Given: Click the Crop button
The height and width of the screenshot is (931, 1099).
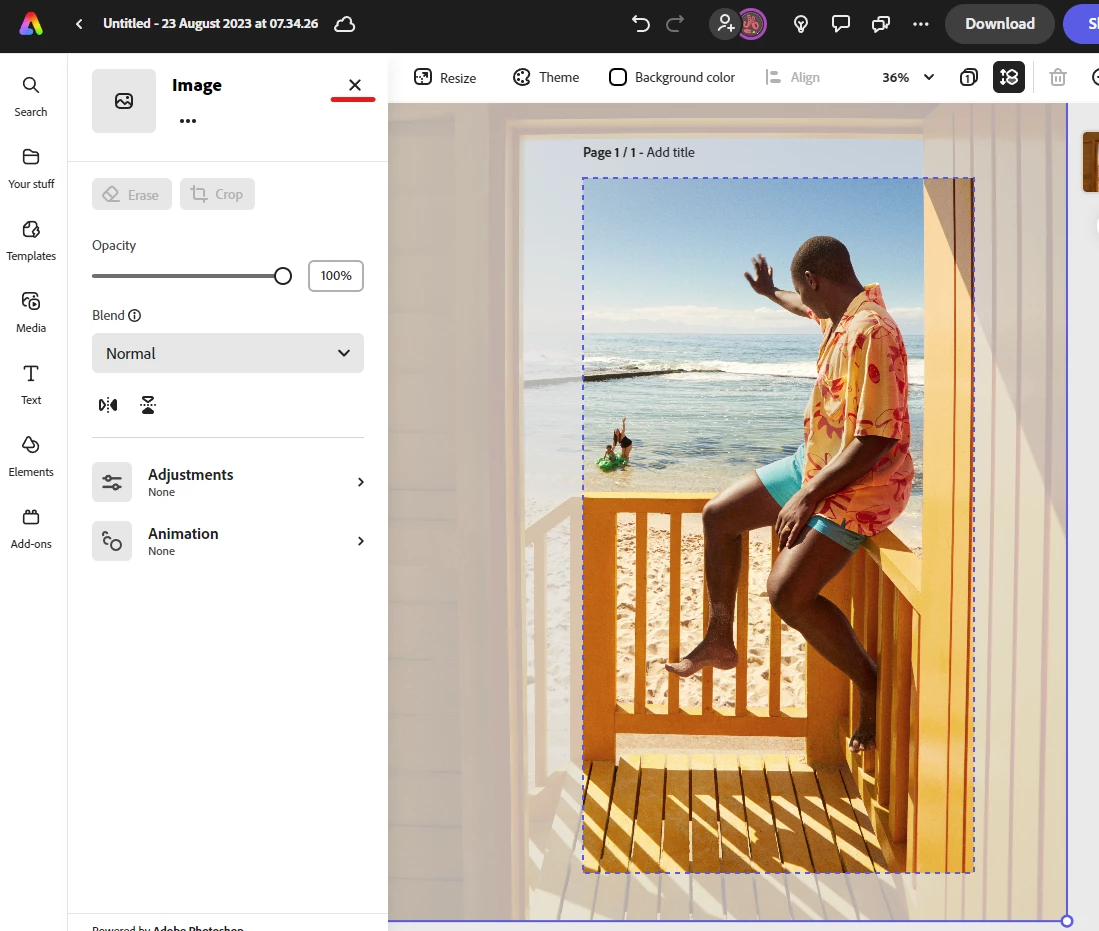Looking at the screenshot, I should (x=217, y=194).
